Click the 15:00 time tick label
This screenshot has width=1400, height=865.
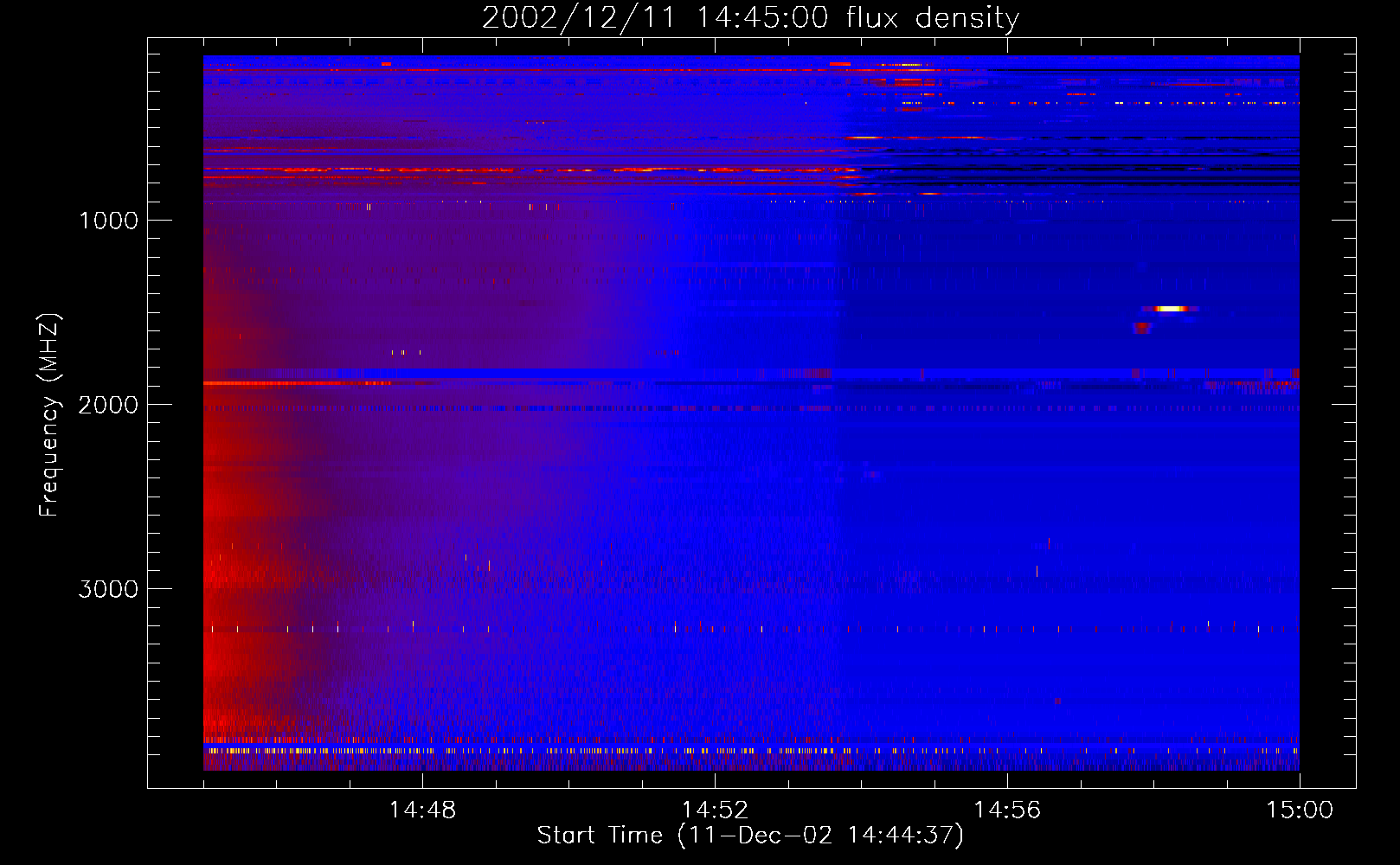pyautogui.click(x=1300, y=811)
